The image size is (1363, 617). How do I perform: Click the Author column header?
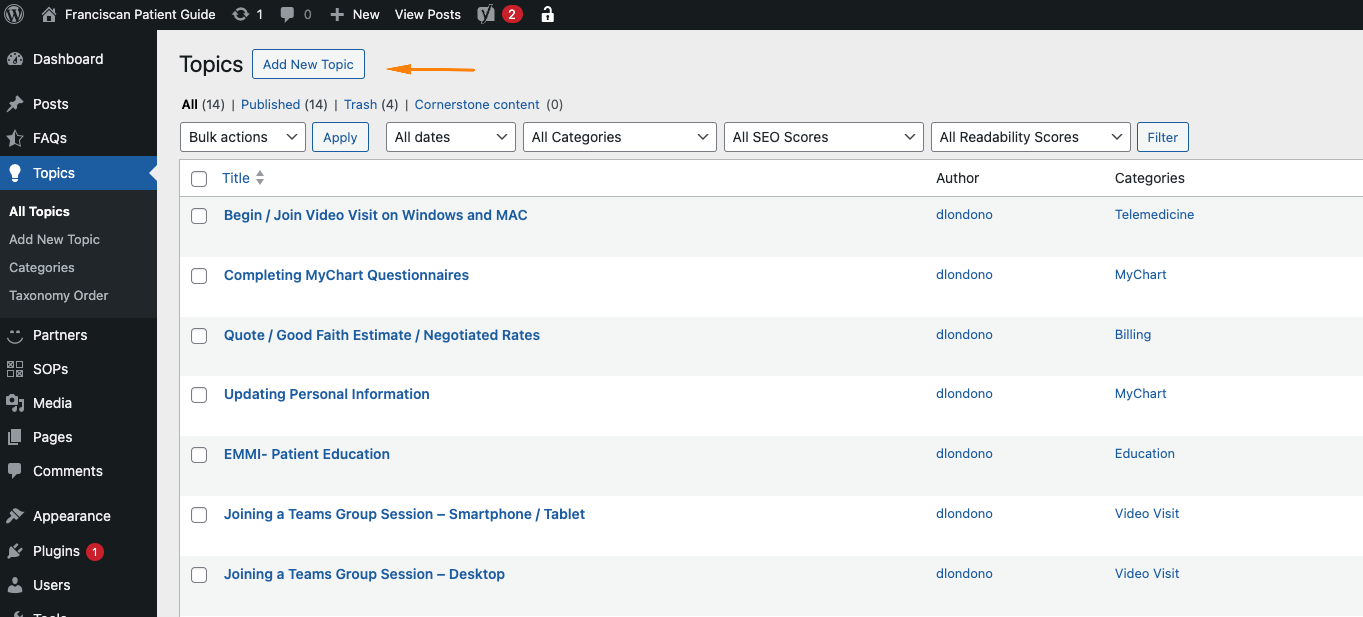[957, 178]
